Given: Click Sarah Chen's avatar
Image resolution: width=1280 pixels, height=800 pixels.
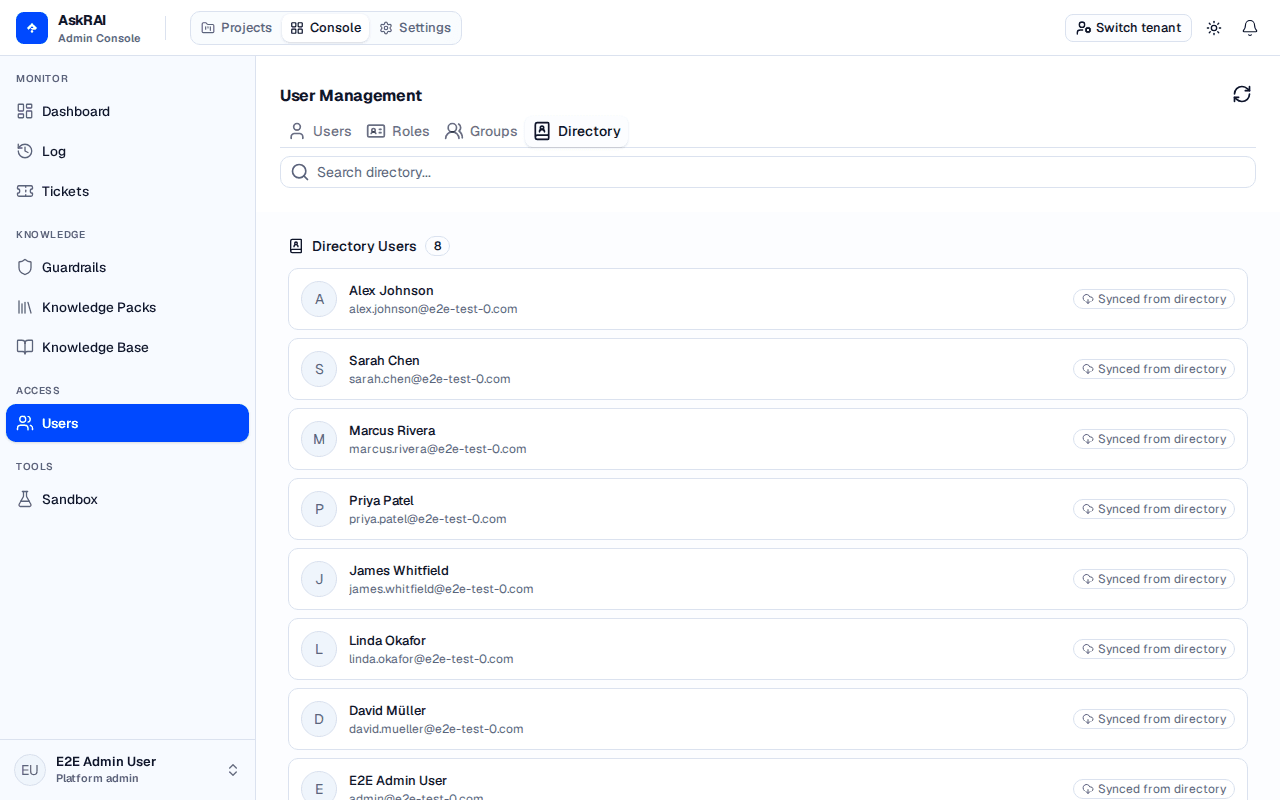Looking at the screenshot, I should [319, 369].
